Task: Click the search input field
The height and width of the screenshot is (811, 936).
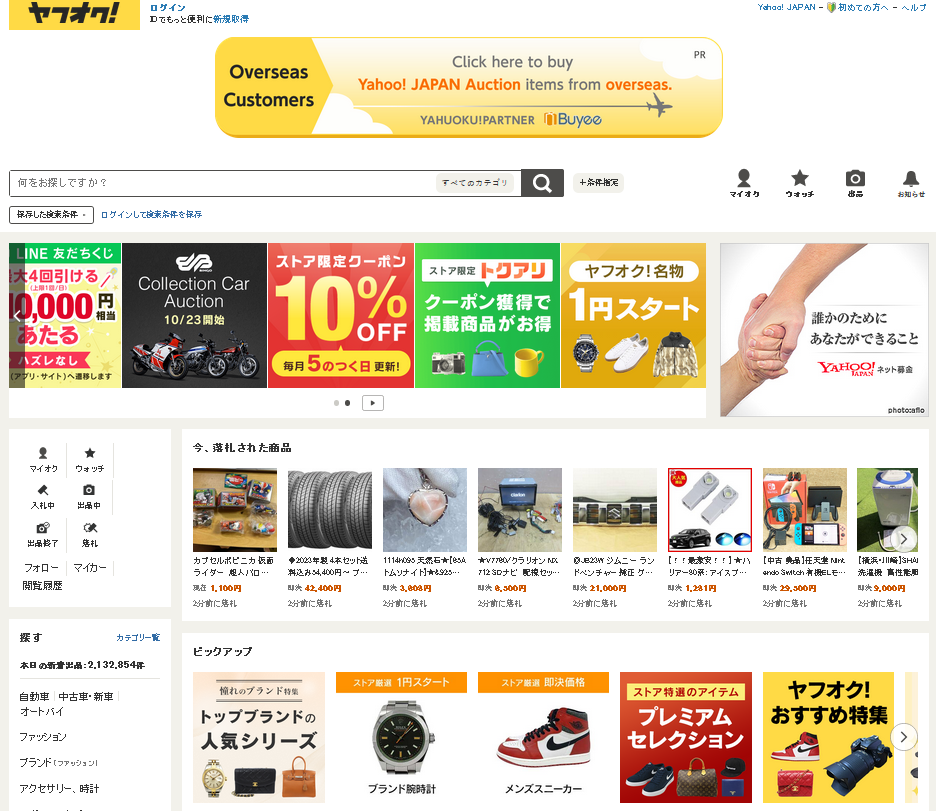Action: pyautogui.click(x=224, y=183)
